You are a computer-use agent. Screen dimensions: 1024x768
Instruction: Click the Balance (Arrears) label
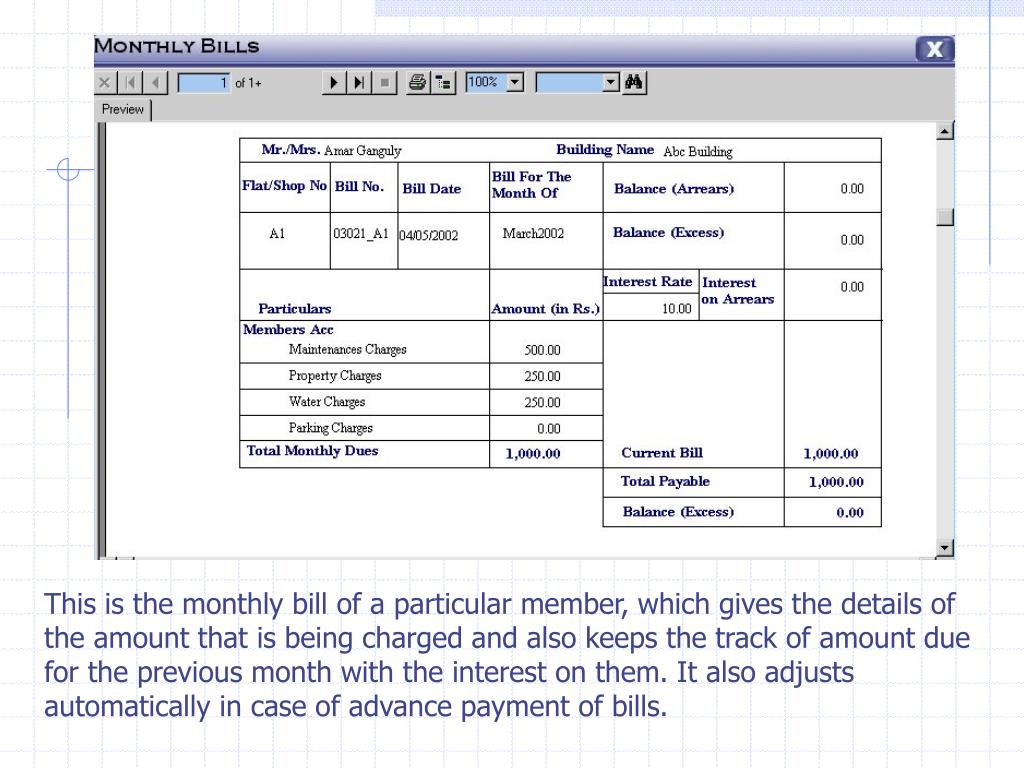(674, 189)
